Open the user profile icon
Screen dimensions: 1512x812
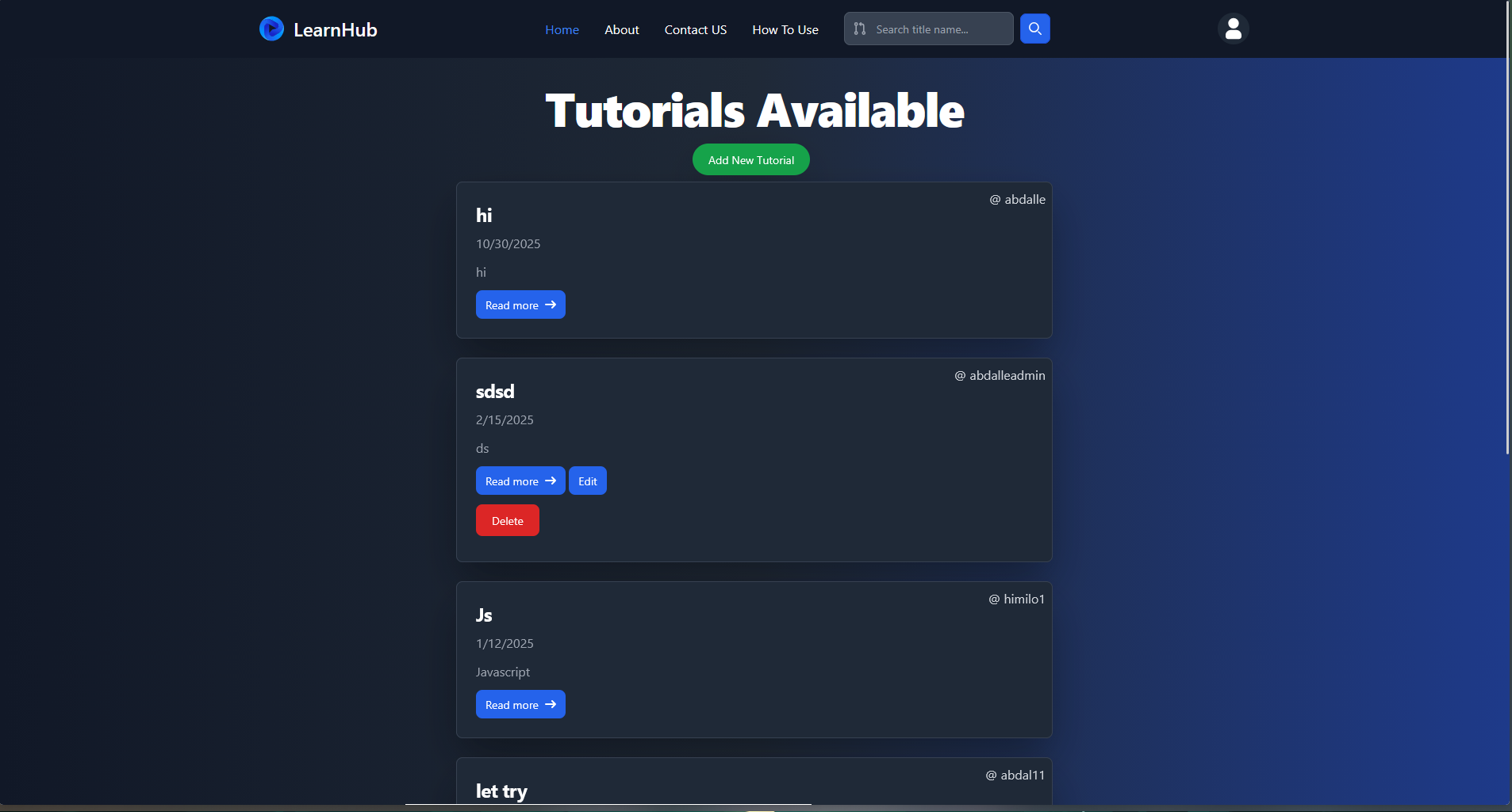click(x=1232, y=29)
